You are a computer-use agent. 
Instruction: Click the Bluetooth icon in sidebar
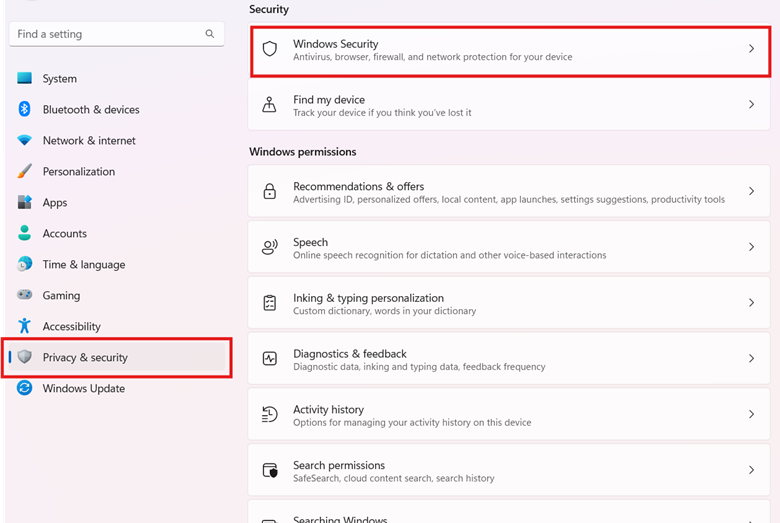coord(24,109)
